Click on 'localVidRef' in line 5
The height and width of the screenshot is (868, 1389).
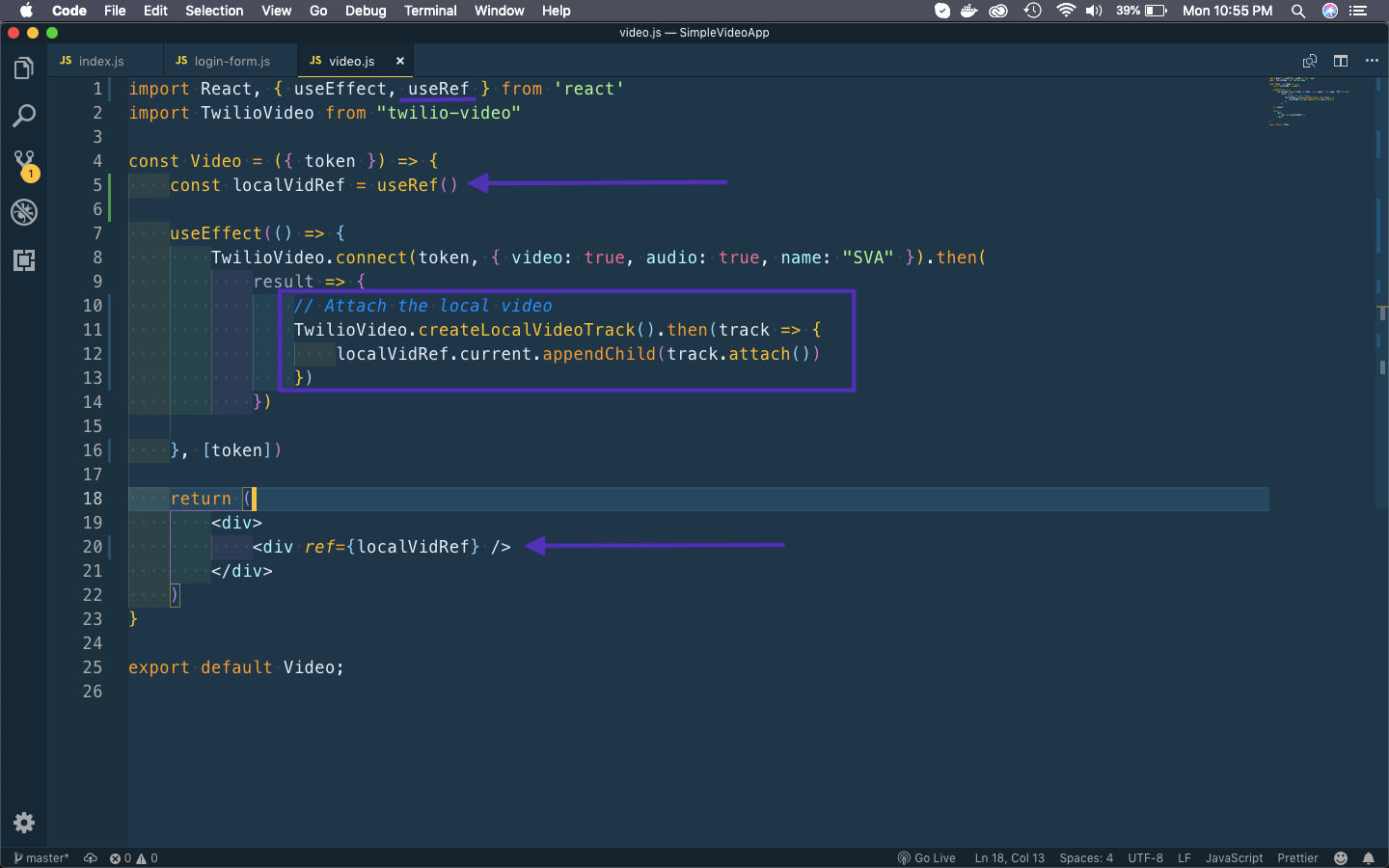(288, 185)
